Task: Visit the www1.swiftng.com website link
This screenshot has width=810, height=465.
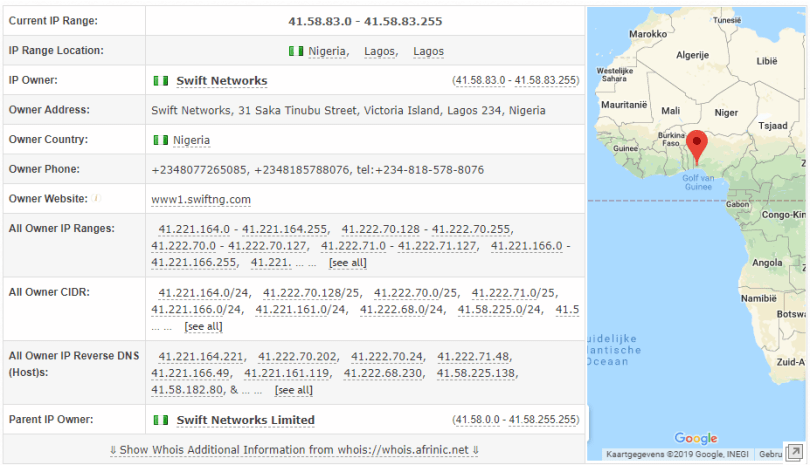Action: pos(201,200)
